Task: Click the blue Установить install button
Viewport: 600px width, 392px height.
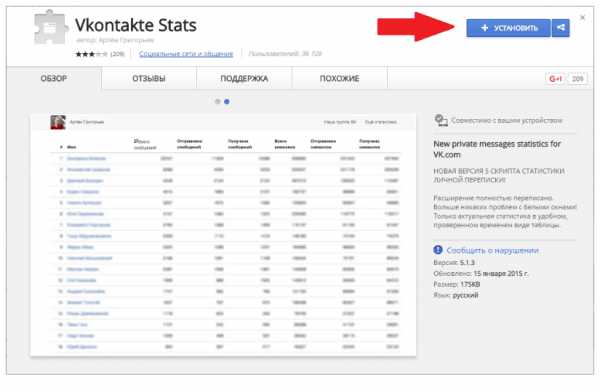Action: point(508,28)
